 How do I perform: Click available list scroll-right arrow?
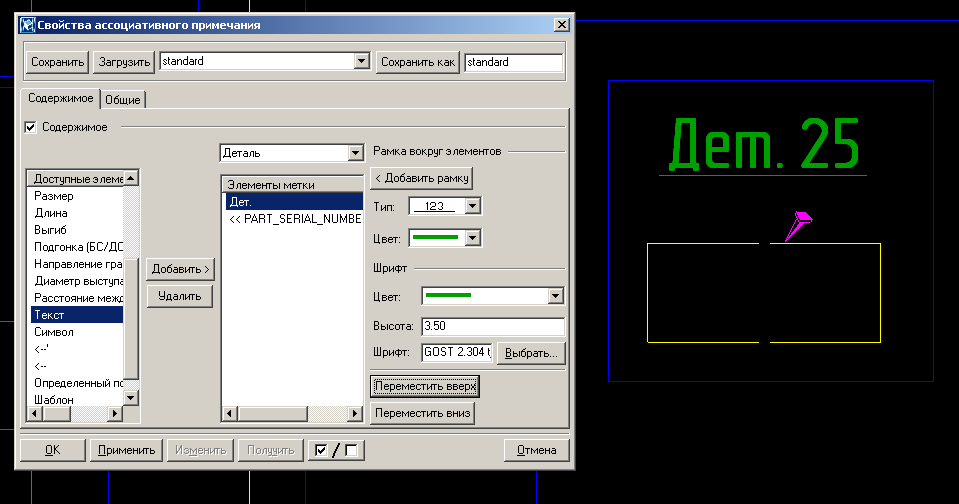(115, 413)
